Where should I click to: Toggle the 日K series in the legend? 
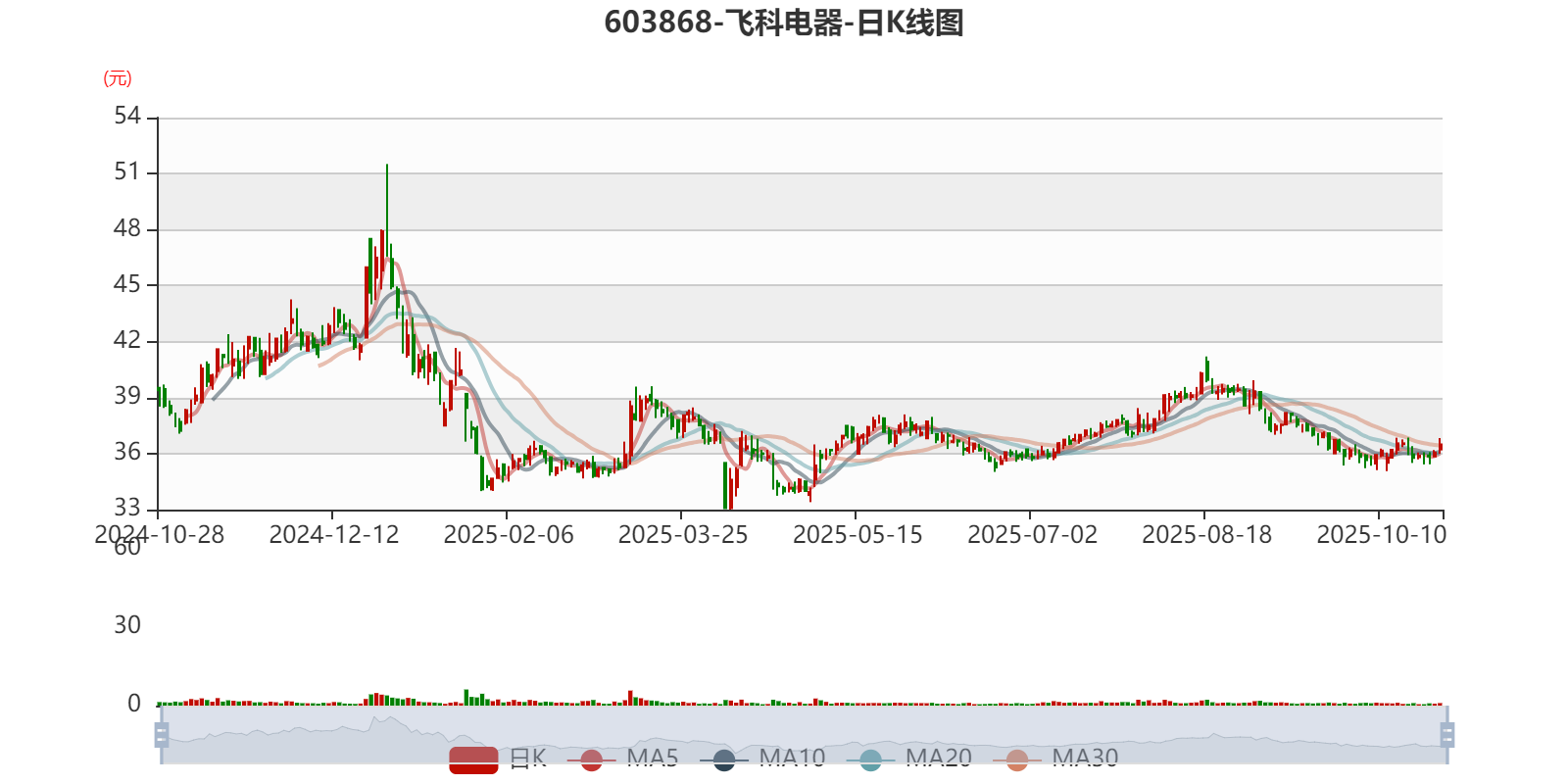(x=498, y=759)
